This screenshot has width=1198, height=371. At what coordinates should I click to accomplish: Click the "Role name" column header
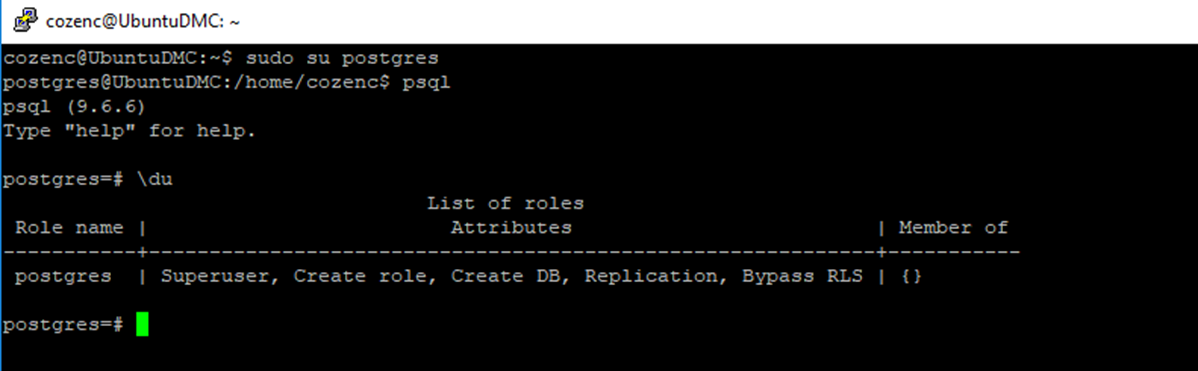coord(69,227)
